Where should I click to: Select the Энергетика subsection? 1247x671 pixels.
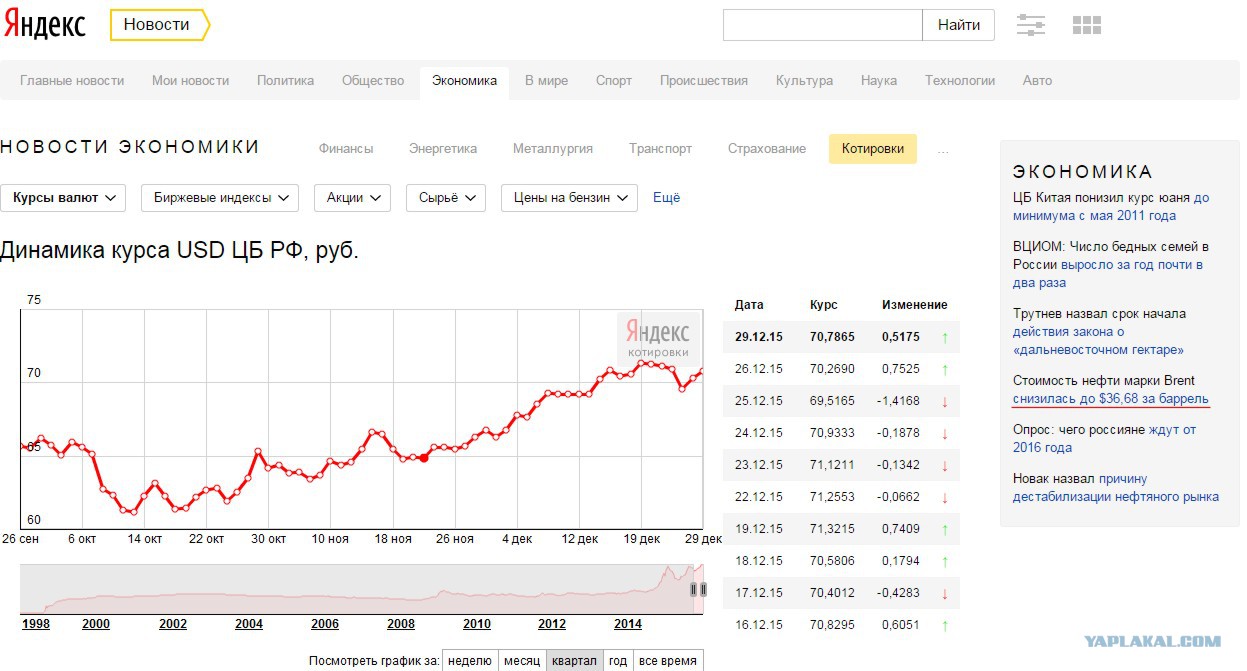pos(443,149)
